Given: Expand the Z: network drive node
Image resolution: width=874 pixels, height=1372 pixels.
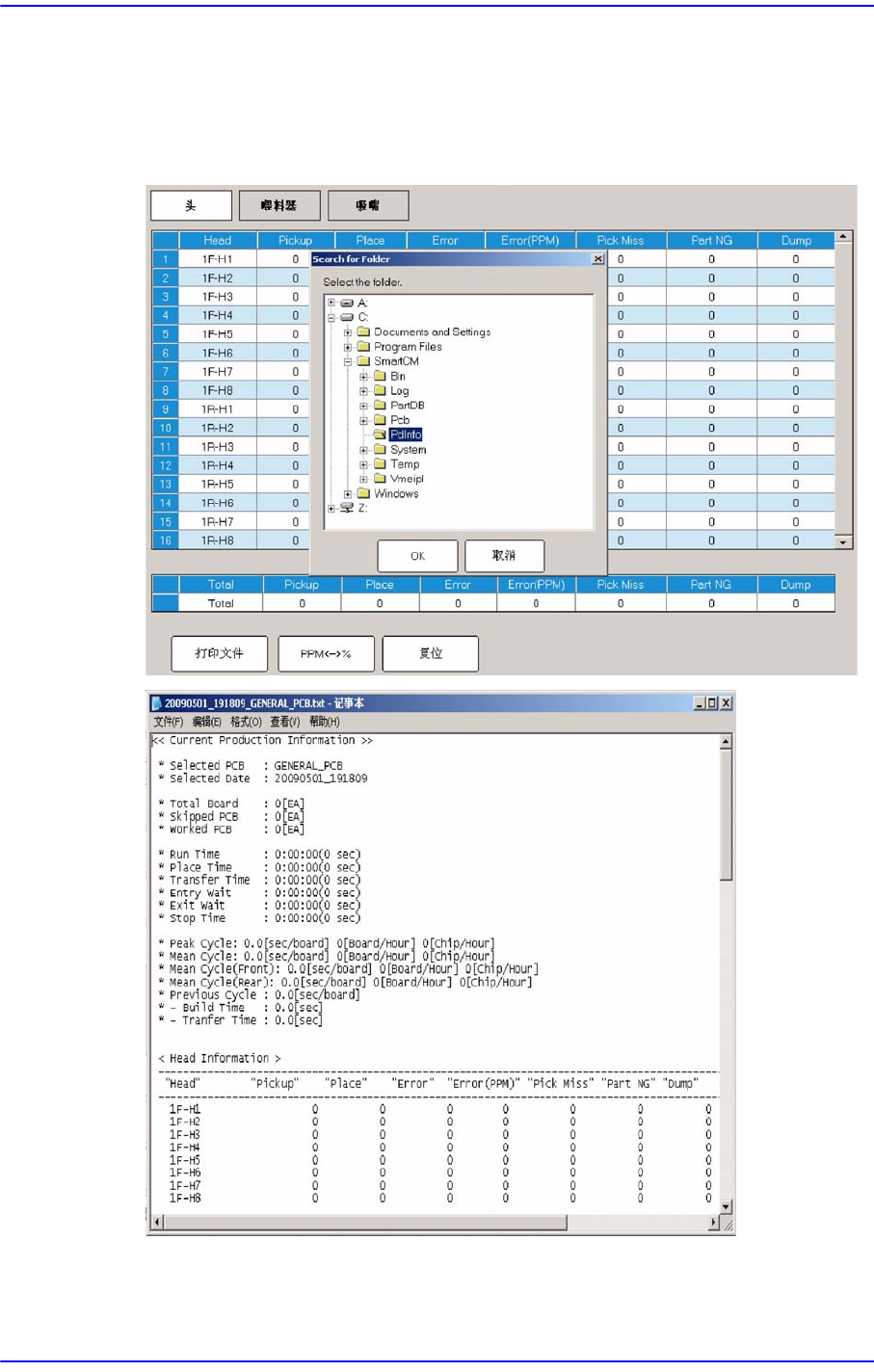Looking at the screenshot, I should 331,509.
